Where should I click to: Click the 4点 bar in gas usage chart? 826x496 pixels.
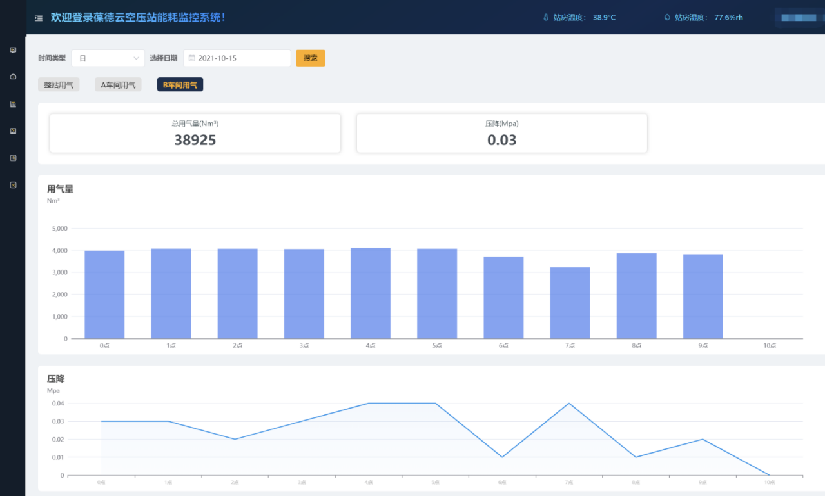click(x=370, y=292)
